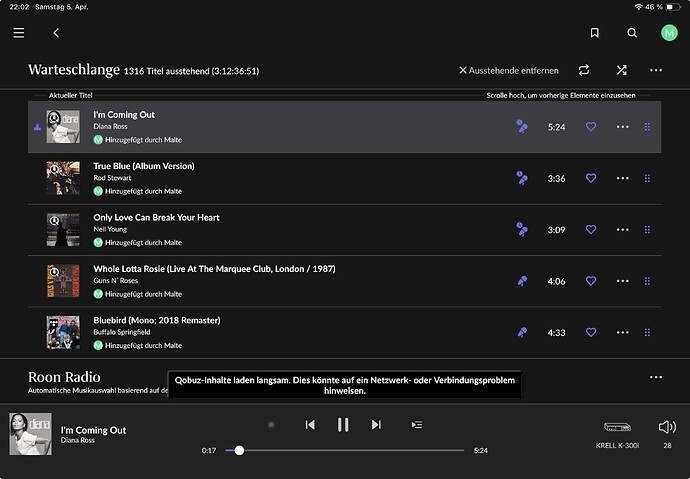
Task: Skip to previous track
Action: click(x=310, y=424)
